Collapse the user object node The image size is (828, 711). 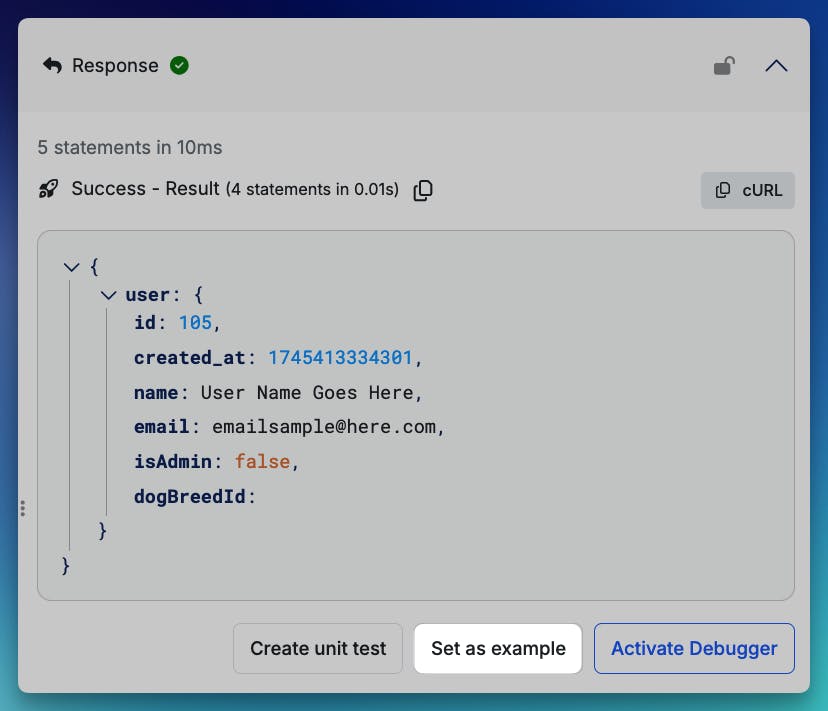[108, 295]
